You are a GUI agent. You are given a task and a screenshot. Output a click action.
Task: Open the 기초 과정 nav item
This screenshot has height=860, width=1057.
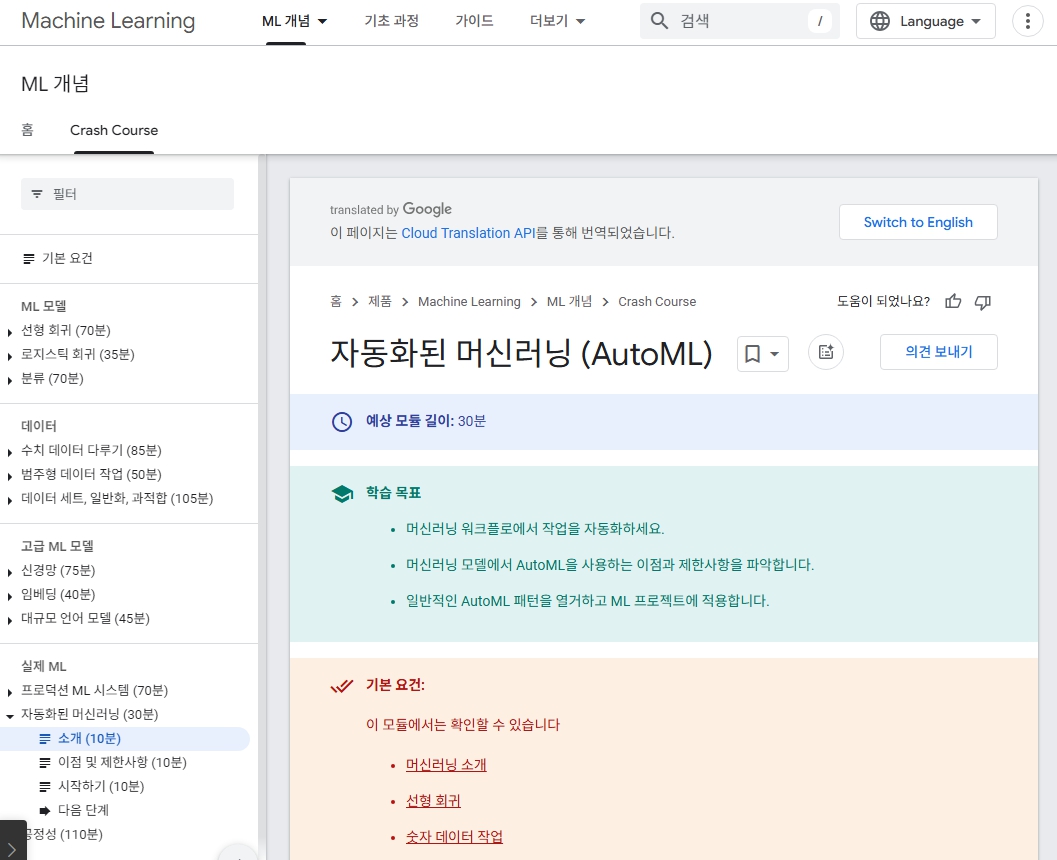tap(392, 21)
